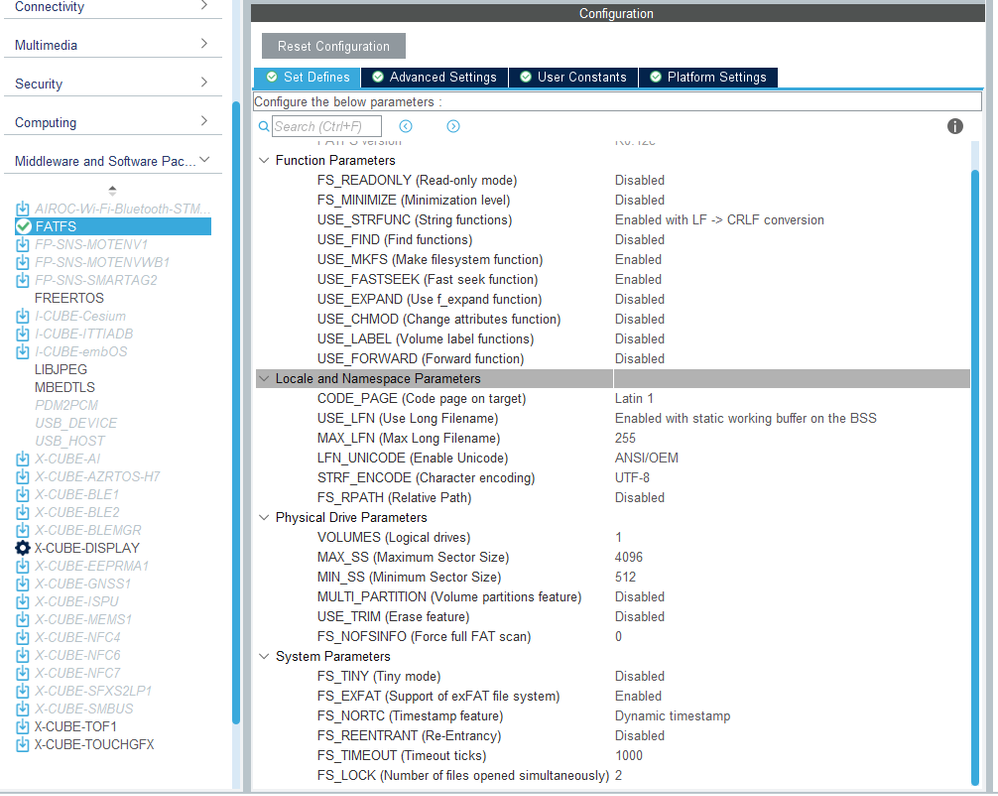Click USE_STRFUNC value 'Enabled with LF -> CRLF conversion'
This screenshot has height=796, width=998.
click(x=719, y=220)
